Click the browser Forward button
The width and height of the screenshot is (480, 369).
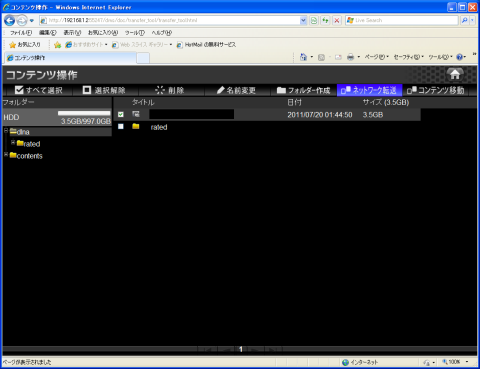coord(22,21)
